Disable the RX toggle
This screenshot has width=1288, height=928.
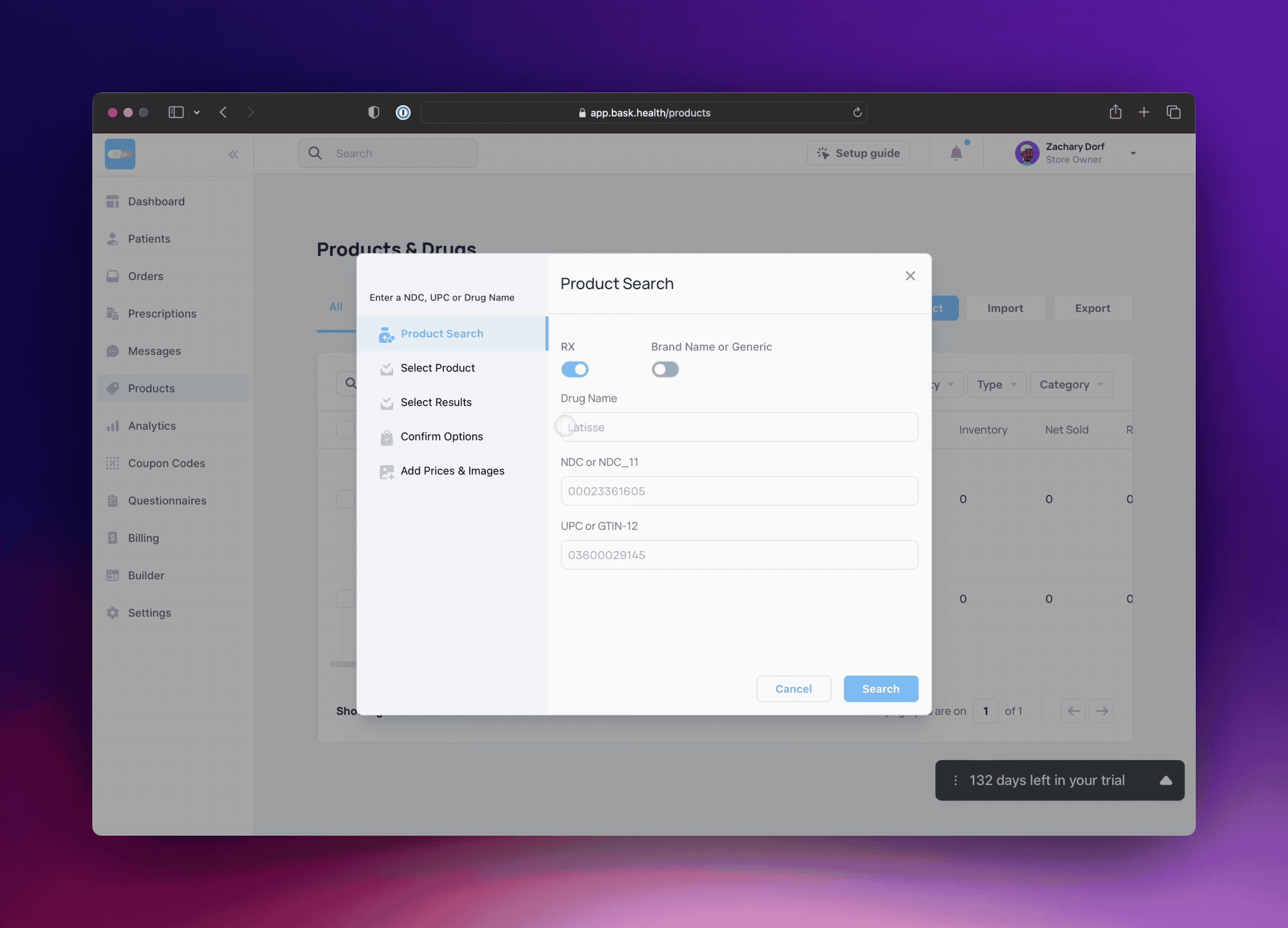(x=575, y=369)
